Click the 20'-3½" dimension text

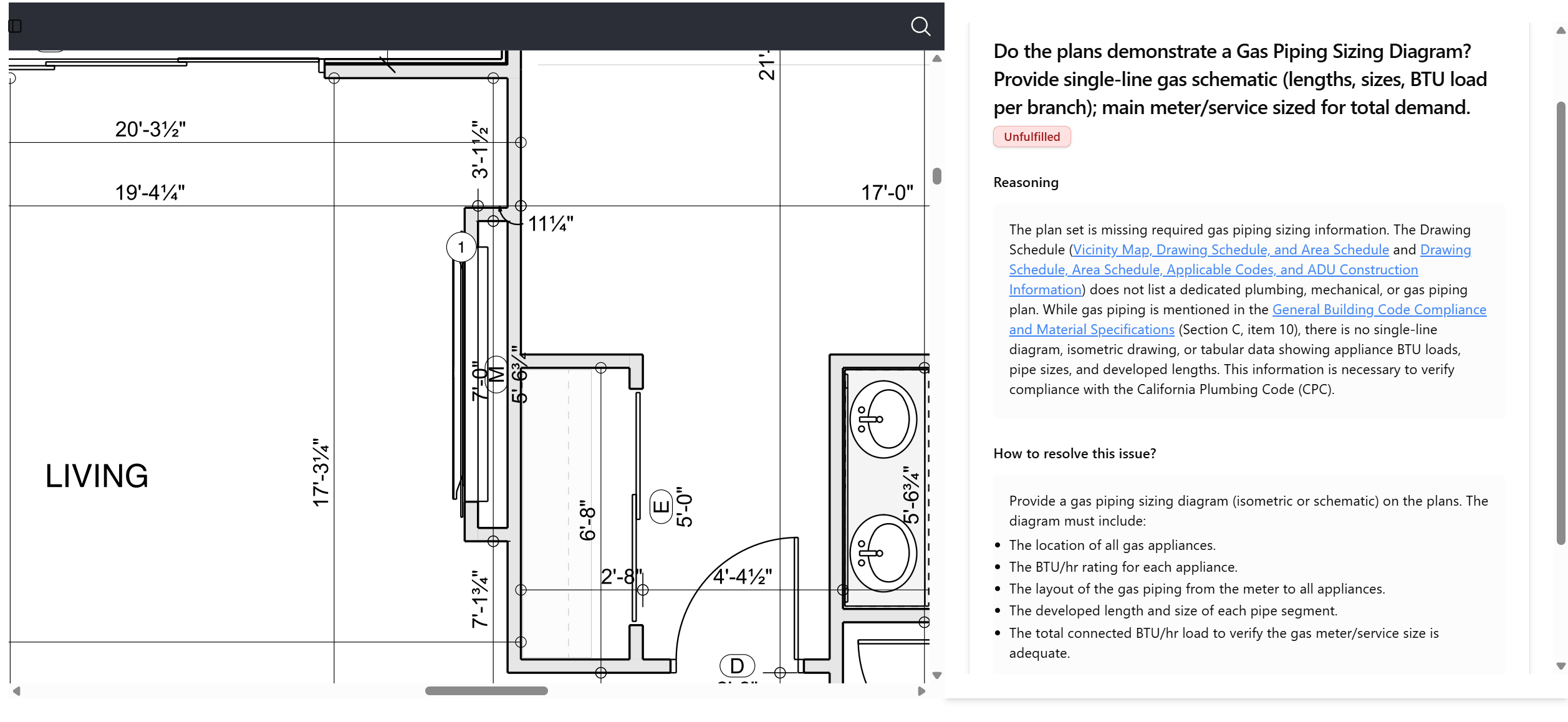[x=150, y=129]
